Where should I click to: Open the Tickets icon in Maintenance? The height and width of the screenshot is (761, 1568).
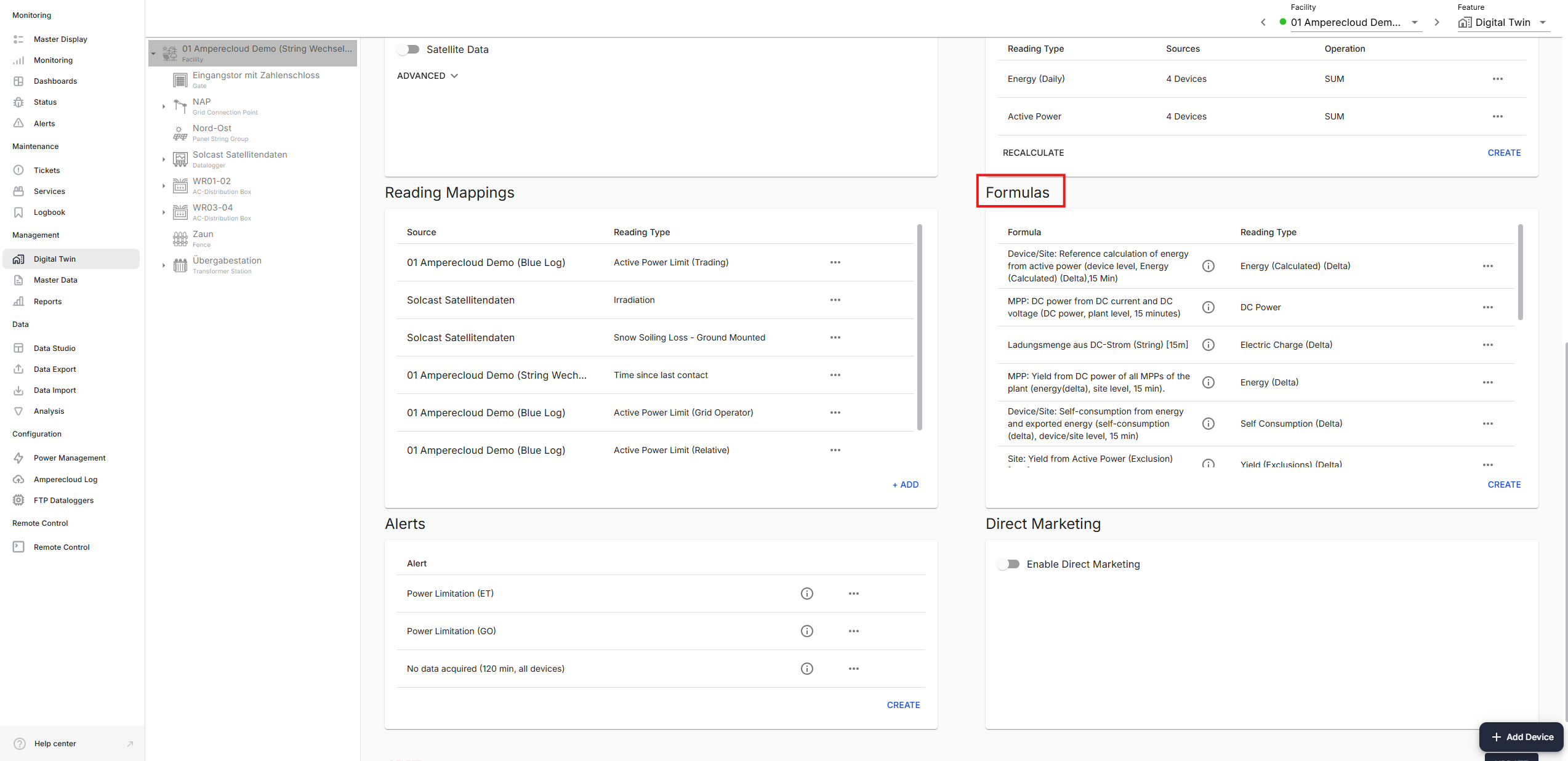(x=18, y=170)
